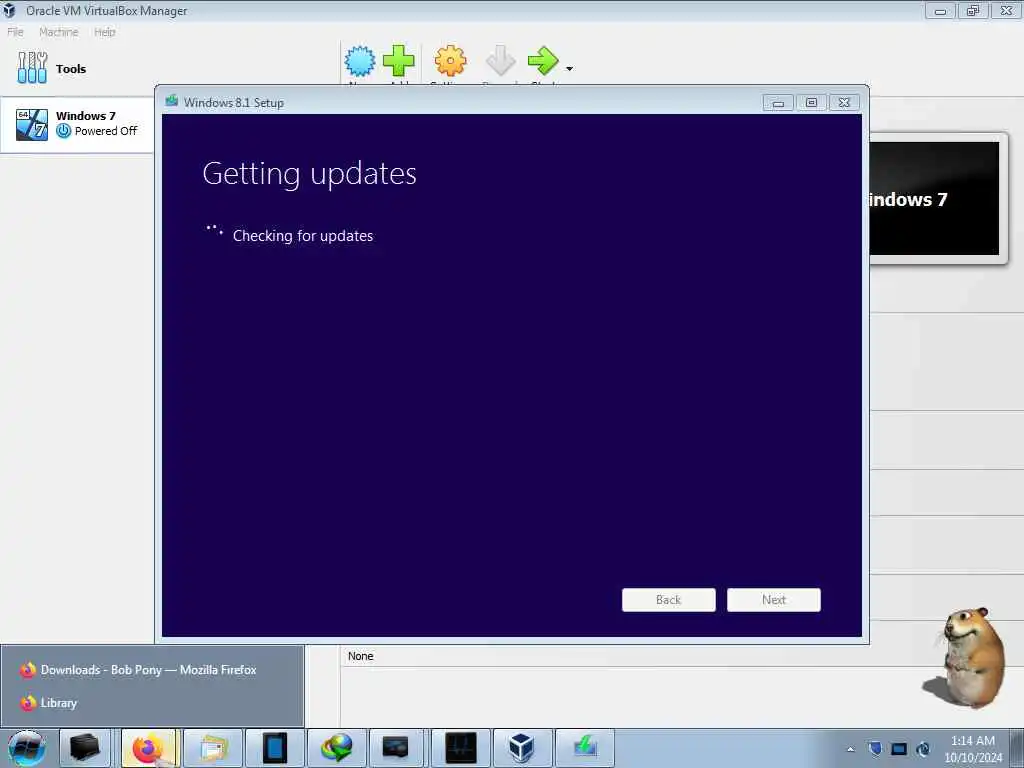The image size is (1024, 768).
Task: Open the Internet Download Manager taskbar icon
Action: click(336, 748)
